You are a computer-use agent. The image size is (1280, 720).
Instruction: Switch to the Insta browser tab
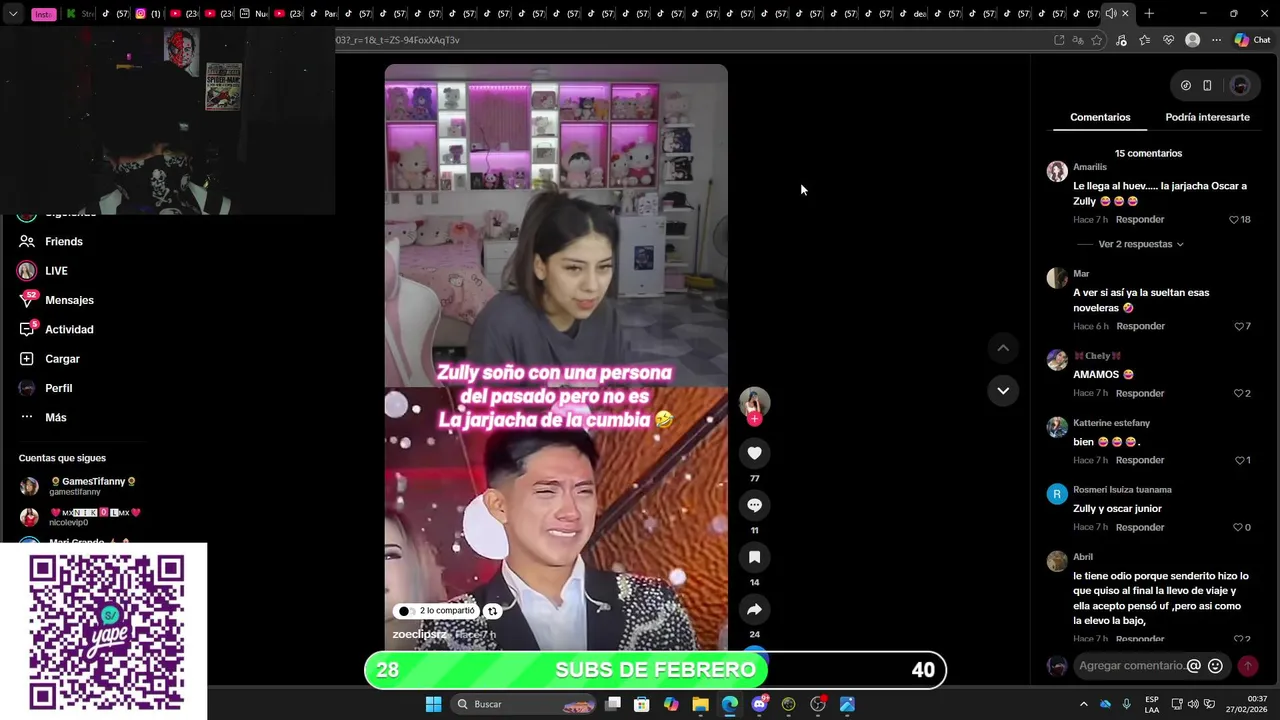(x=44, y=14)
